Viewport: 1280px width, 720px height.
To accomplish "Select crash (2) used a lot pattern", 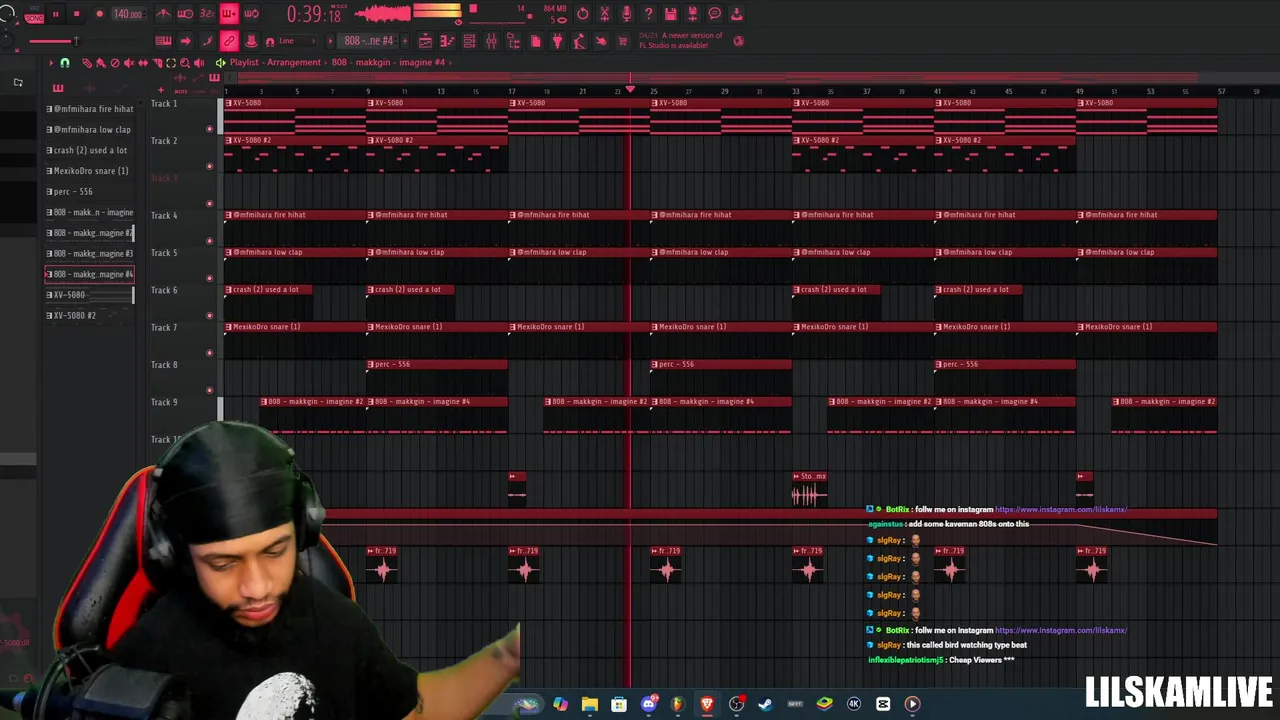I will point(90,150).
